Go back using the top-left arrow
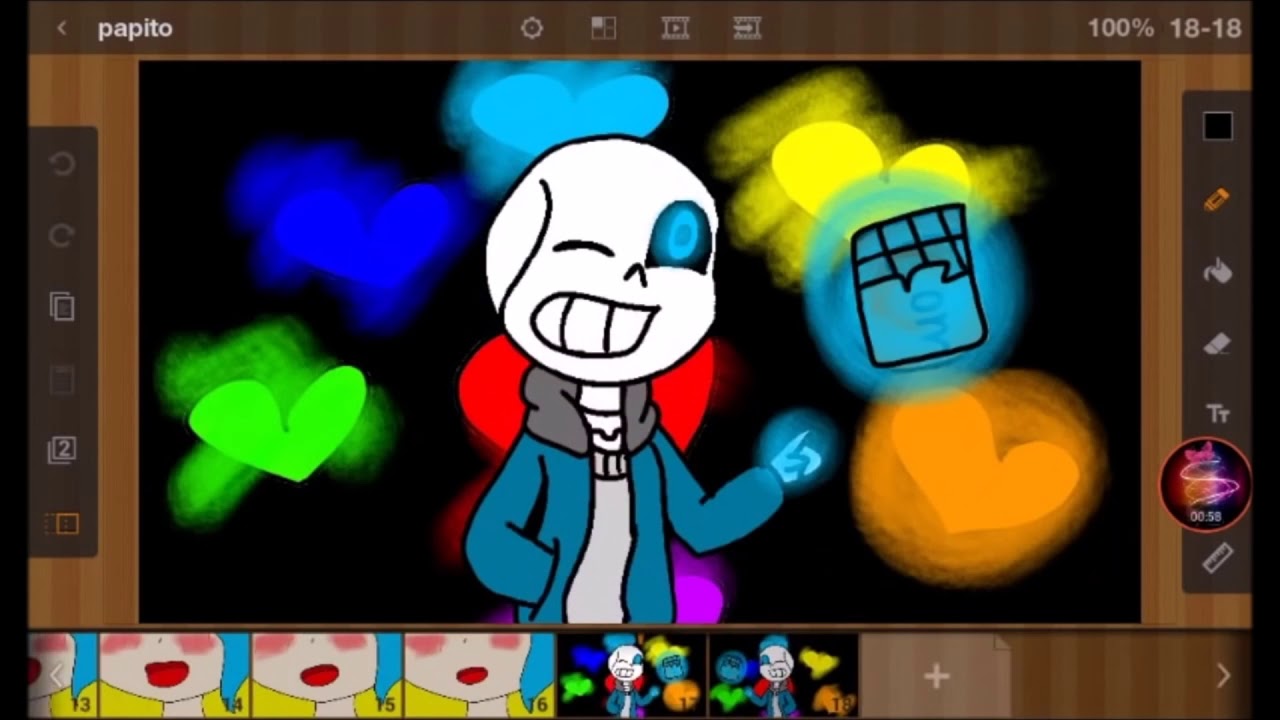The height and width of the screenshot is (720, 1280). tap(62, 28)
